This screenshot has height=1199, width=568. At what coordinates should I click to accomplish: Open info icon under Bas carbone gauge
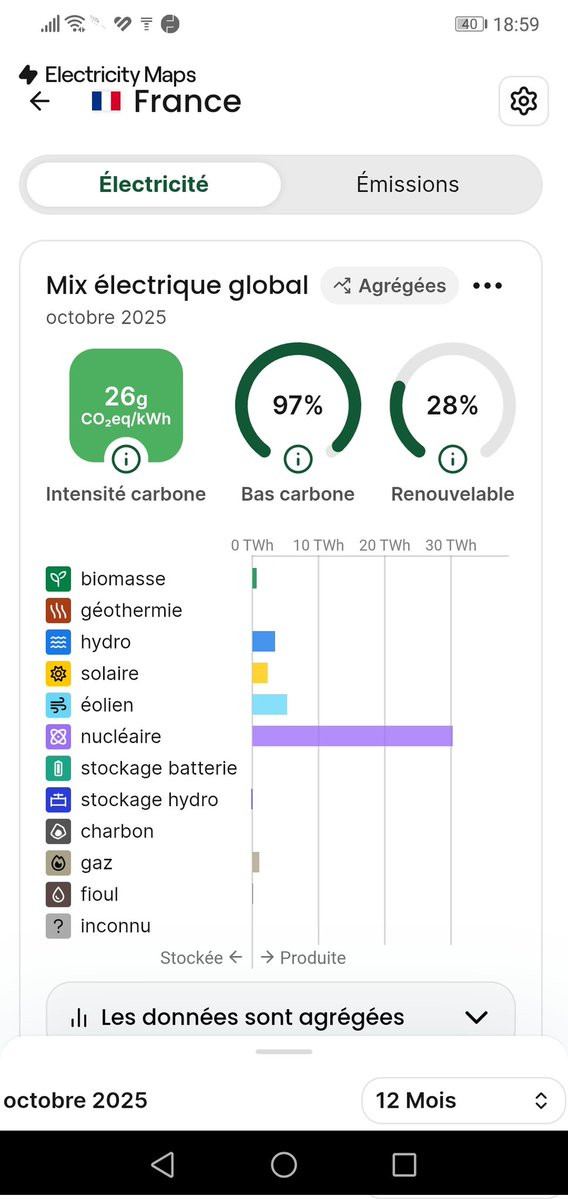[x=298, y=459]
